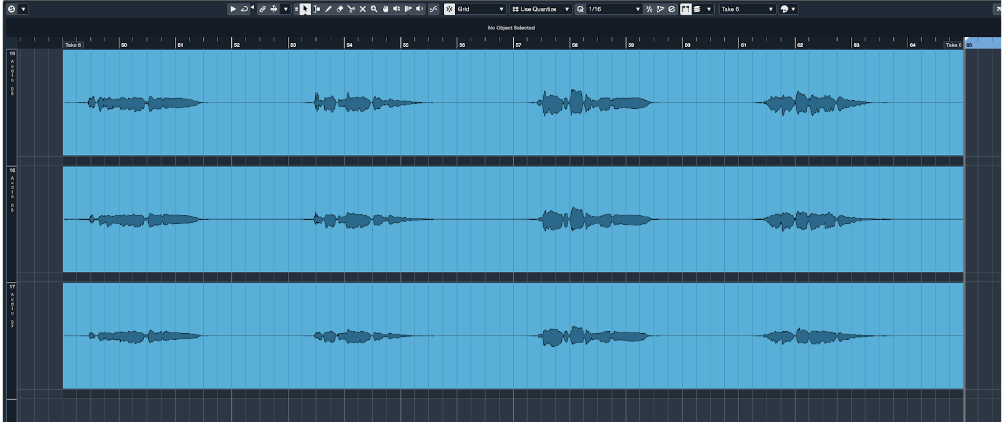The height and width of the screenshot is (422, 1003).
Task: Open the editor setup options at top-left
Action: pyautogui.click(x=12, y=9)
